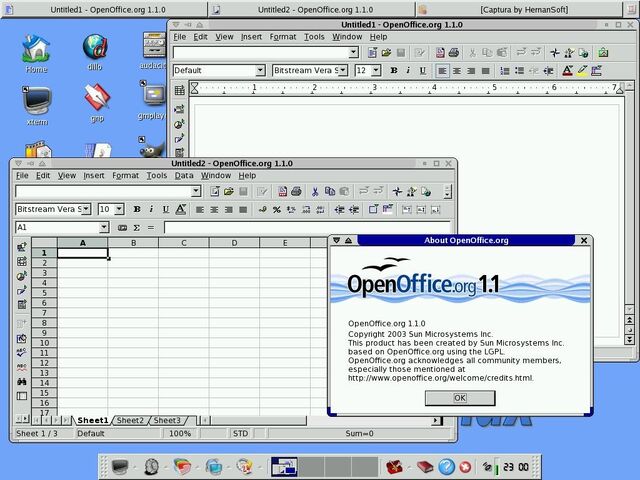Image resolution: width=640 pixels, height=480 pixels.
Task: Open the Home desktop icon
Action: point(36,54)
